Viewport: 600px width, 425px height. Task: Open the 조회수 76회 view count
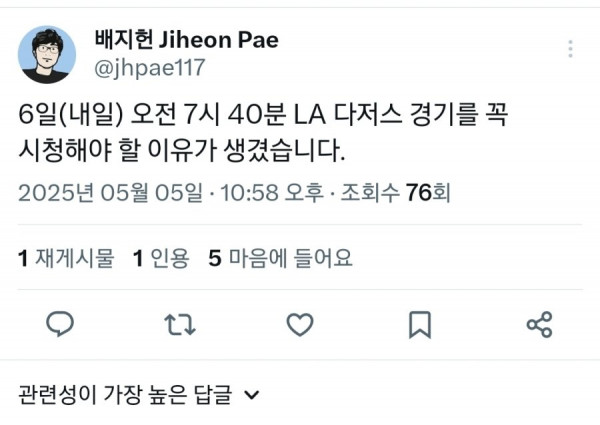pyautogui.click(x=396, y=192)
